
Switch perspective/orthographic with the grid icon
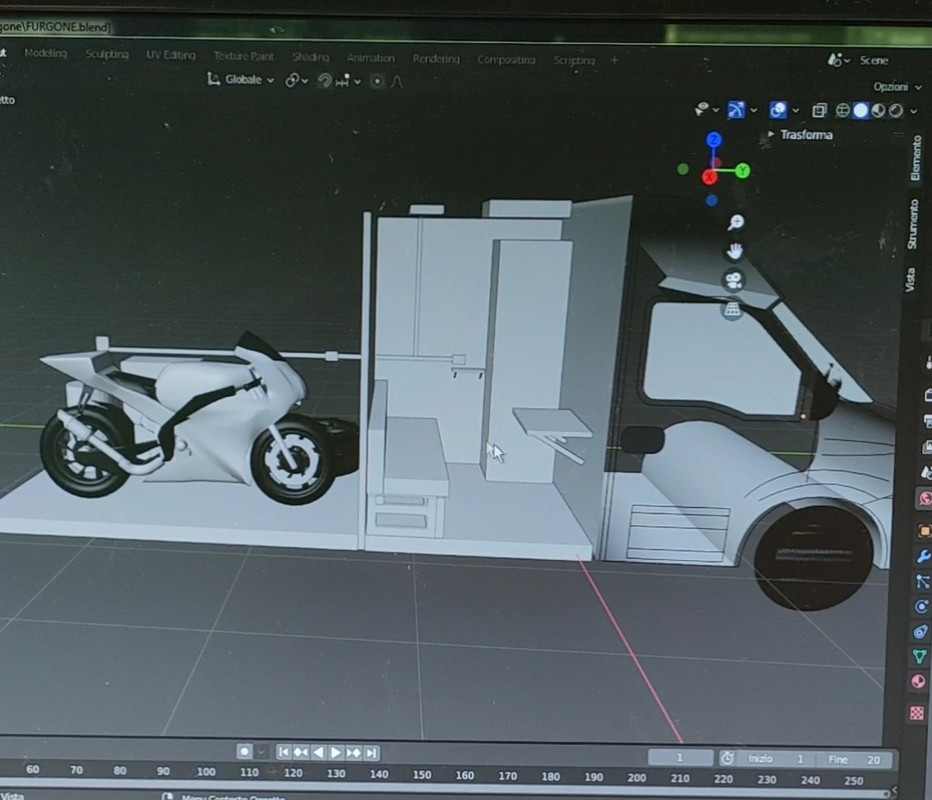point(733,310)
